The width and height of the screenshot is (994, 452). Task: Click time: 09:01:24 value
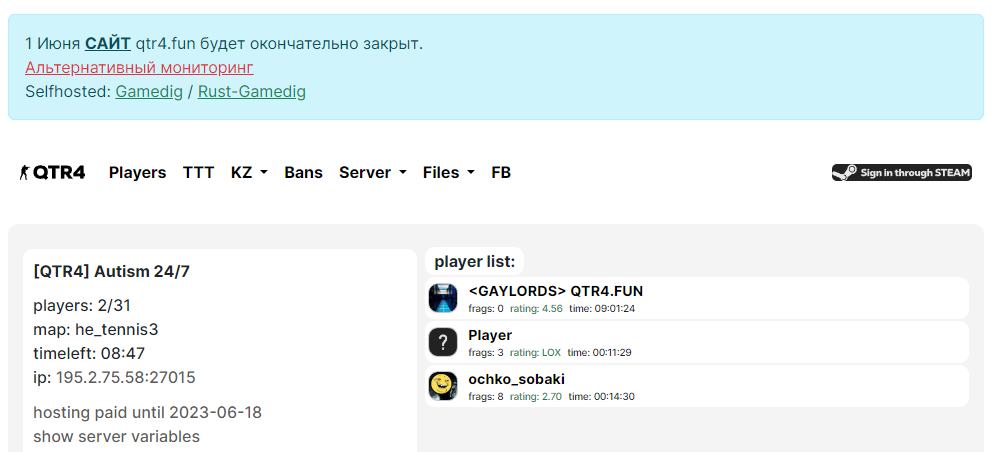[x=602, y=309]
